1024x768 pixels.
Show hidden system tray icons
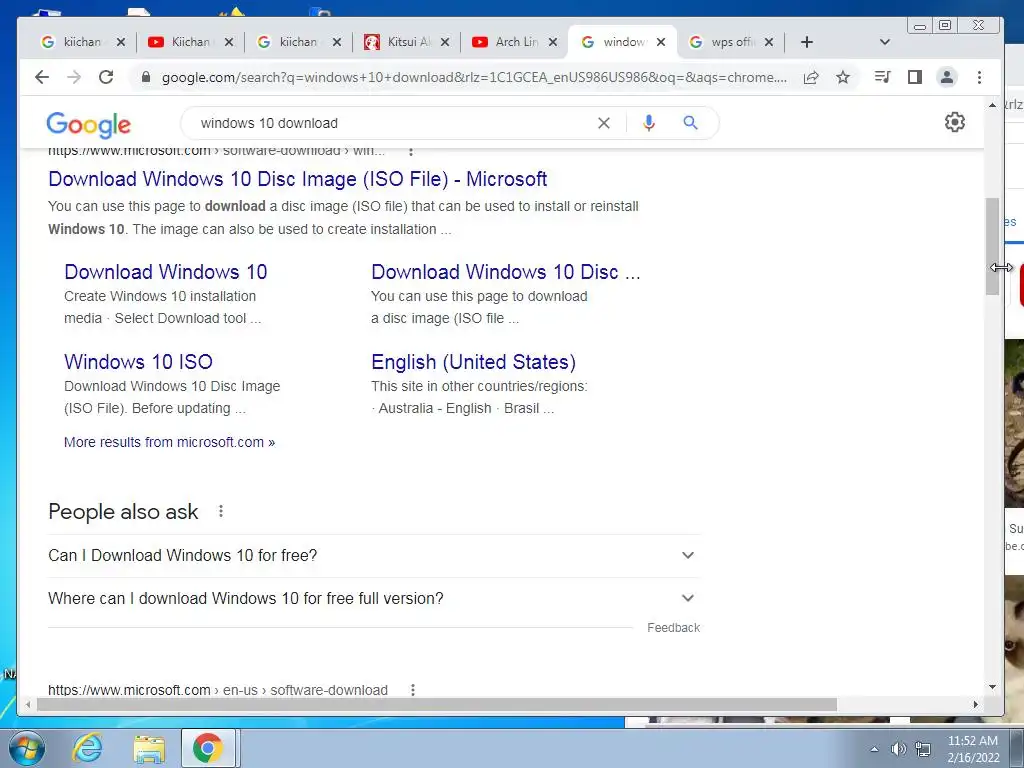874,749
